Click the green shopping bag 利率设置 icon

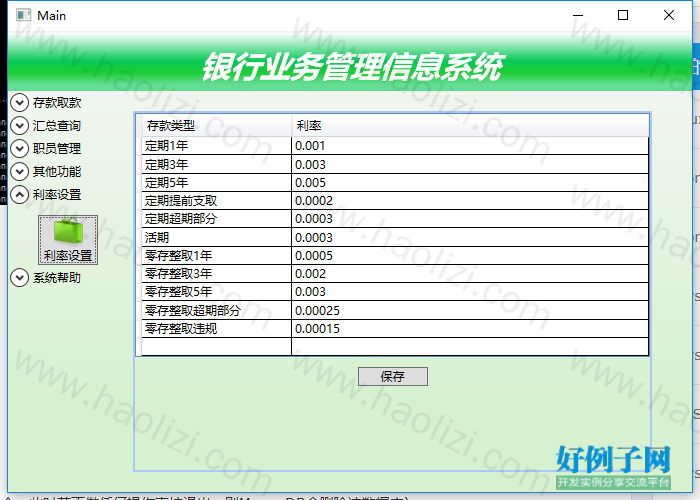click(68, 240)
